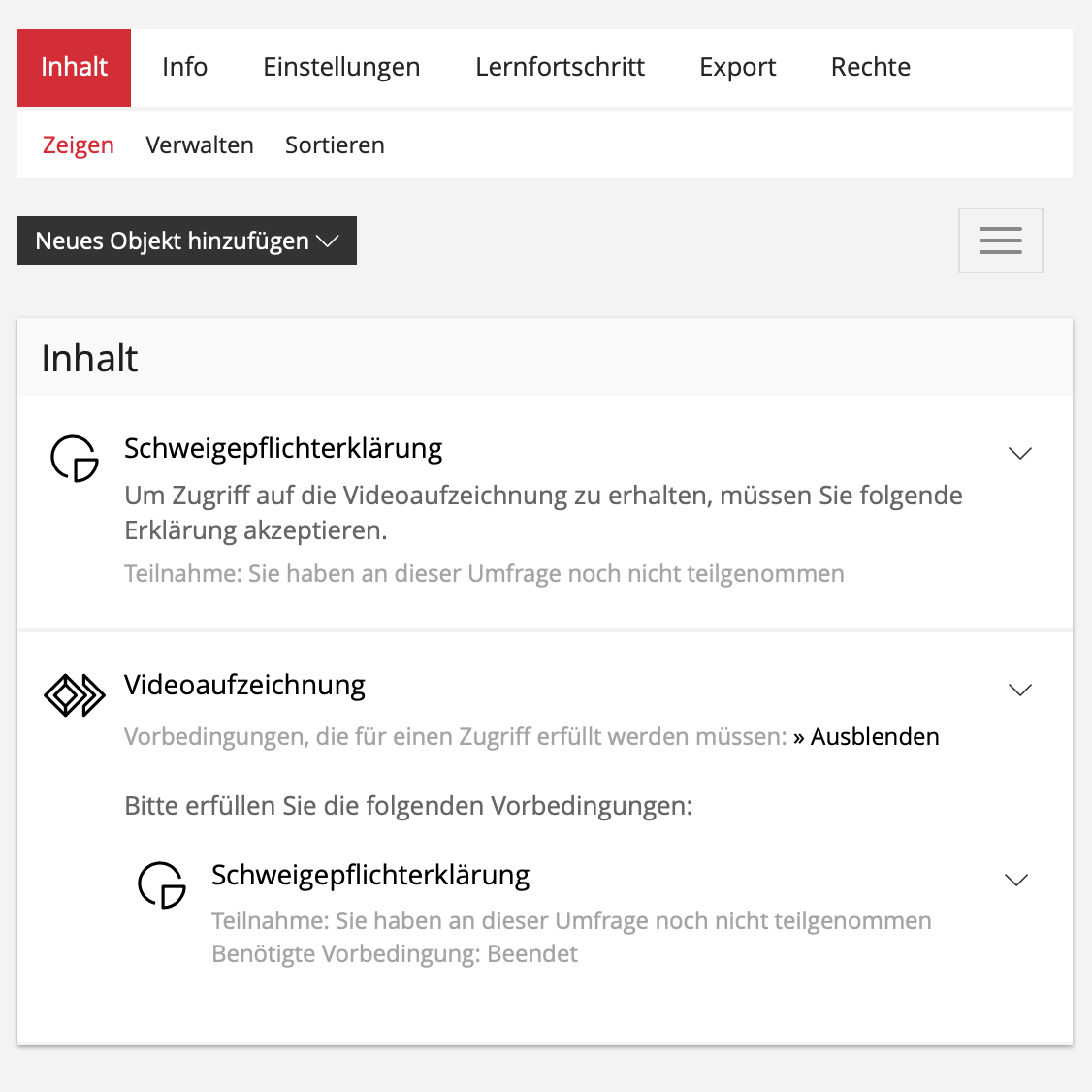Click the survey icon beside the first Schweigepflichterklärung

(x=75, y=458)
